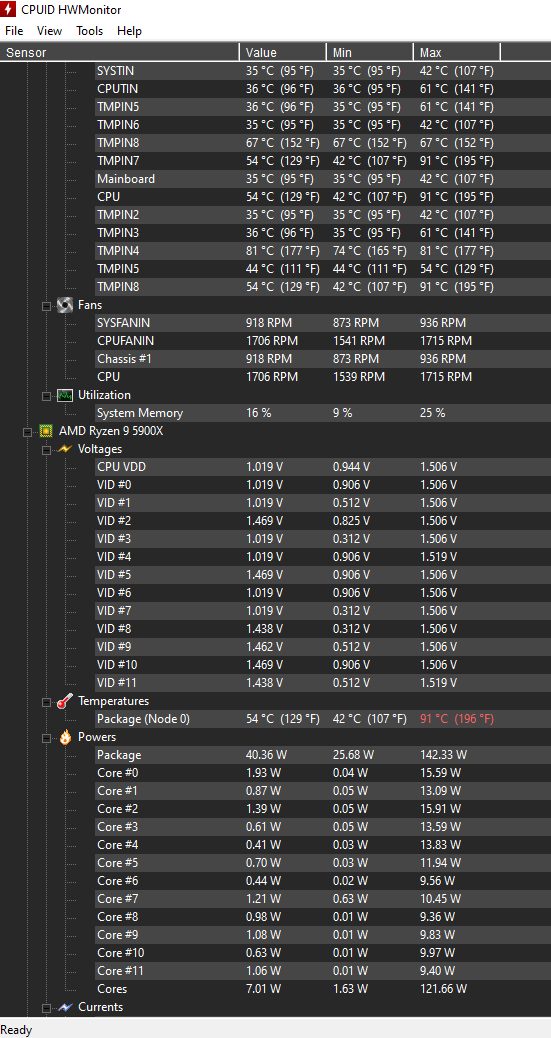Click the flame icon beside Powers
The width and height of the screenshot is (551, 1038).
[64, 737]
